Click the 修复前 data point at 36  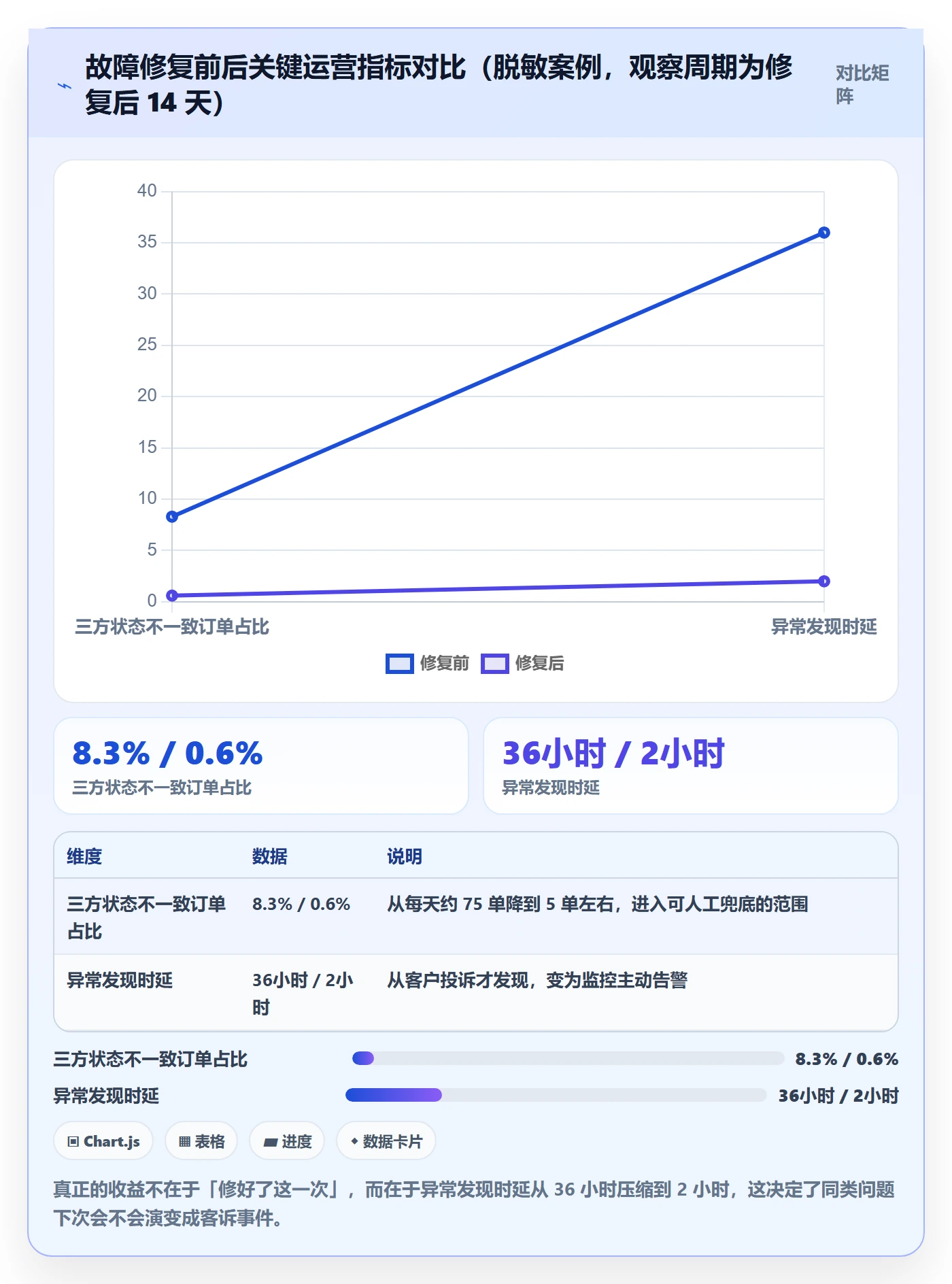pos(823,233)
